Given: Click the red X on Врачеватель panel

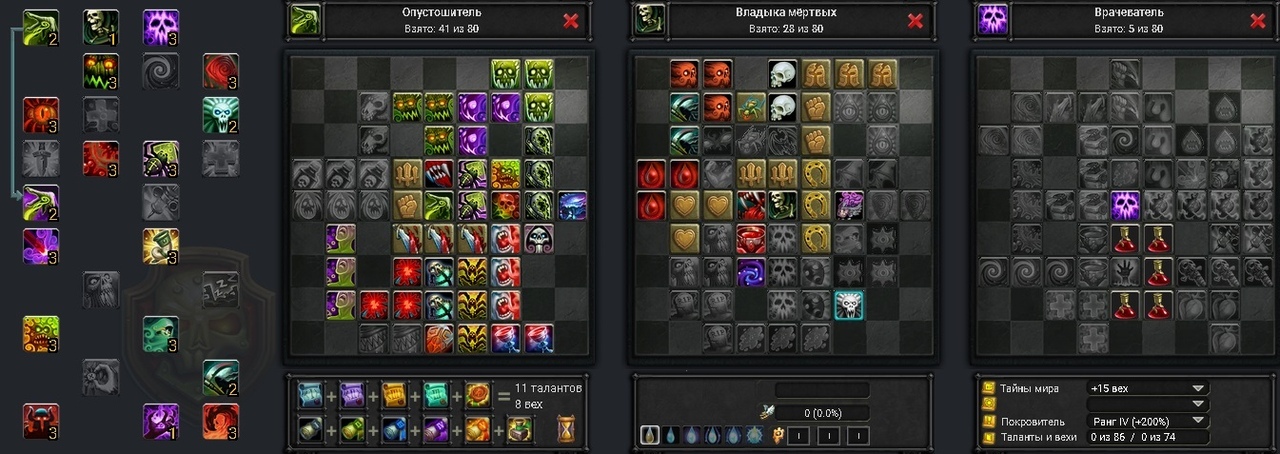Looking at the screenshot, I should (1258, 20).
